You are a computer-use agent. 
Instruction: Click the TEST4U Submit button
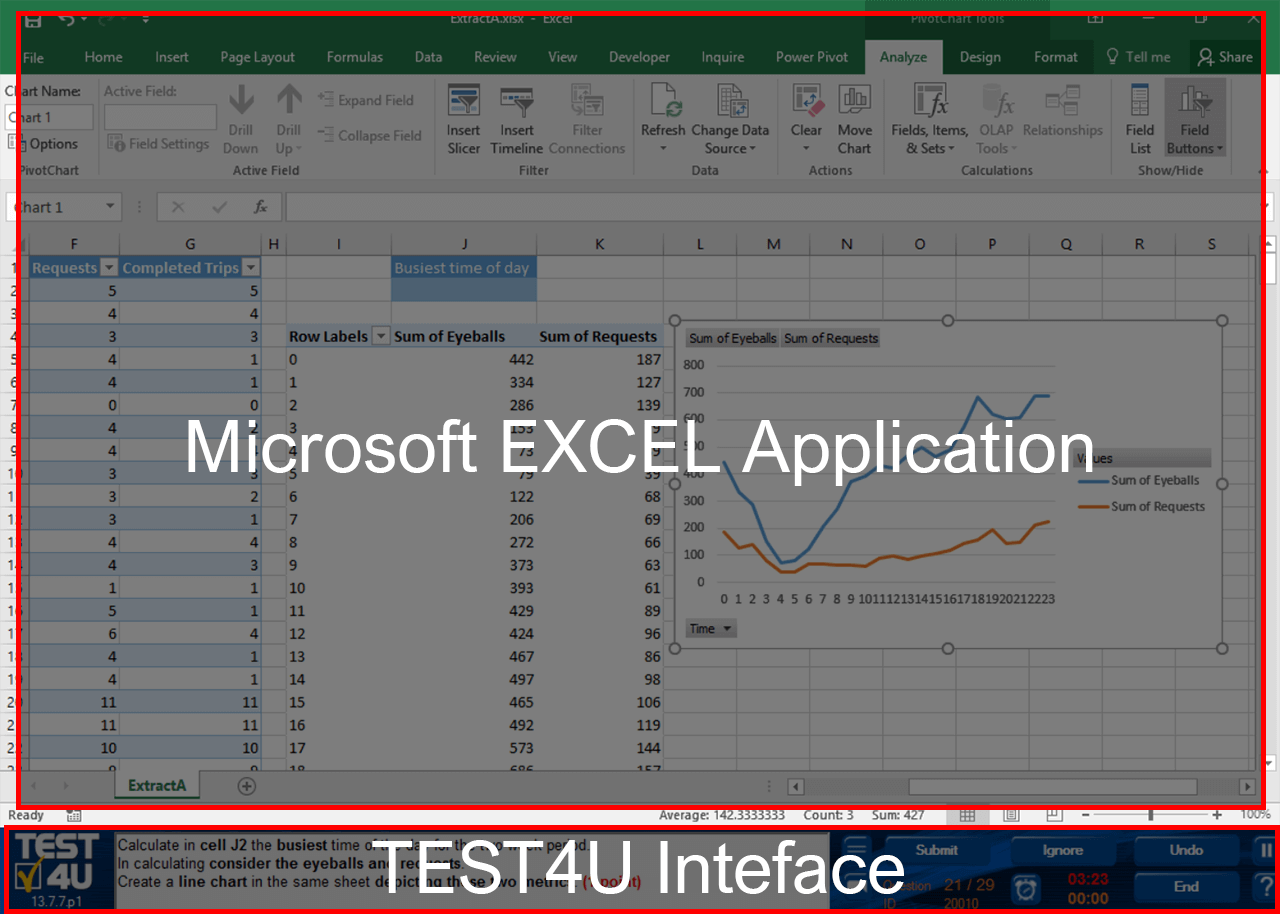pos(936,850)
